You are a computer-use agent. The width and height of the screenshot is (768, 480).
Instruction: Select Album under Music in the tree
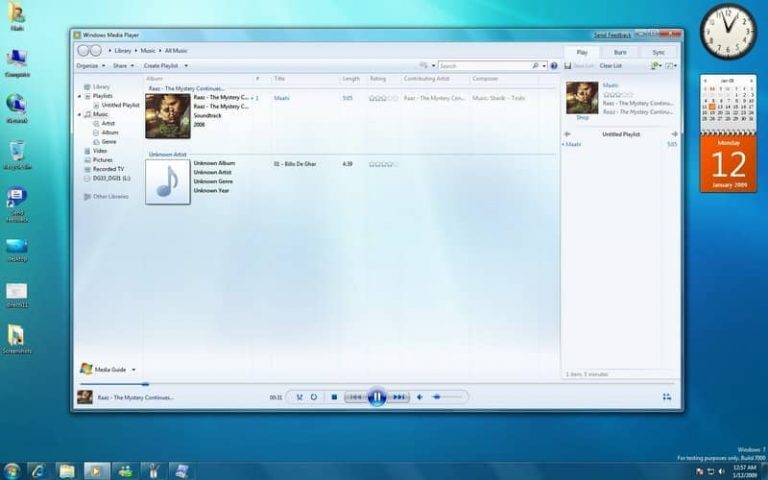110,133
